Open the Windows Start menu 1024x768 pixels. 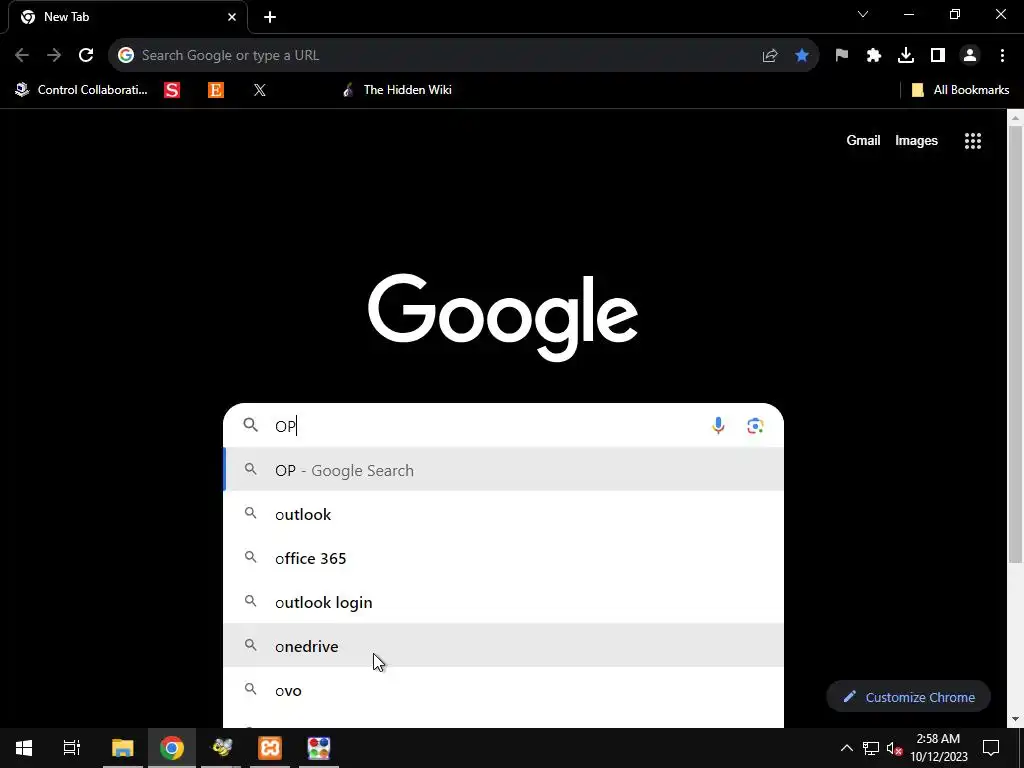[24, 748]
